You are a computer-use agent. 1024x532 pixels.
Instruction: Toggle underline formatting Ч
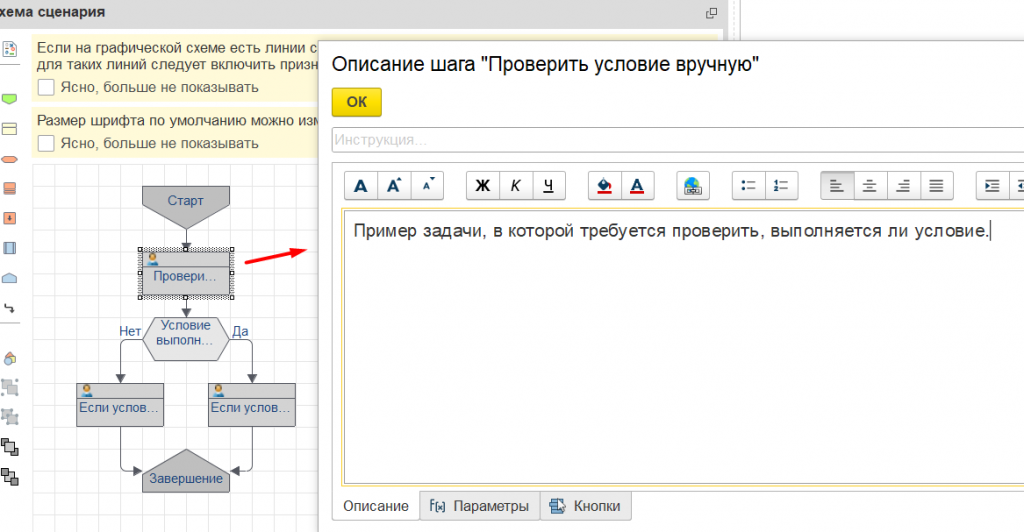[x=549, y=186]
